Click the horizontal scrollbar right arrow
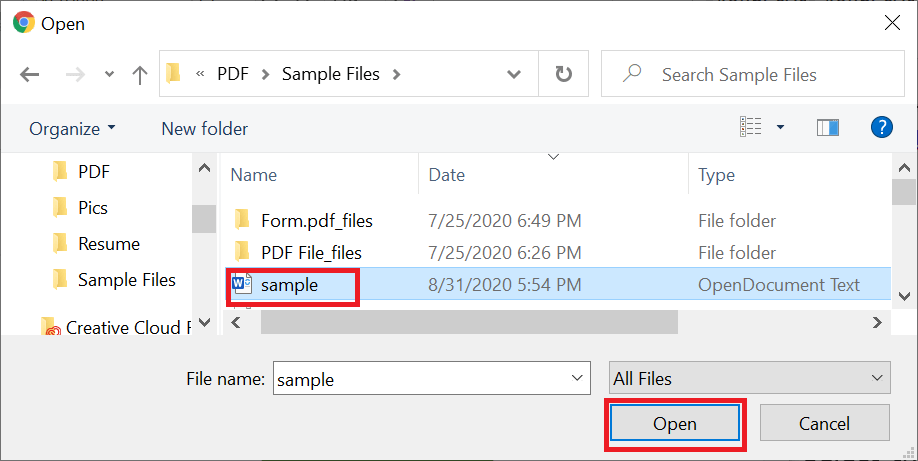This screenshot has width=918, height=461. tap(876, 322)
